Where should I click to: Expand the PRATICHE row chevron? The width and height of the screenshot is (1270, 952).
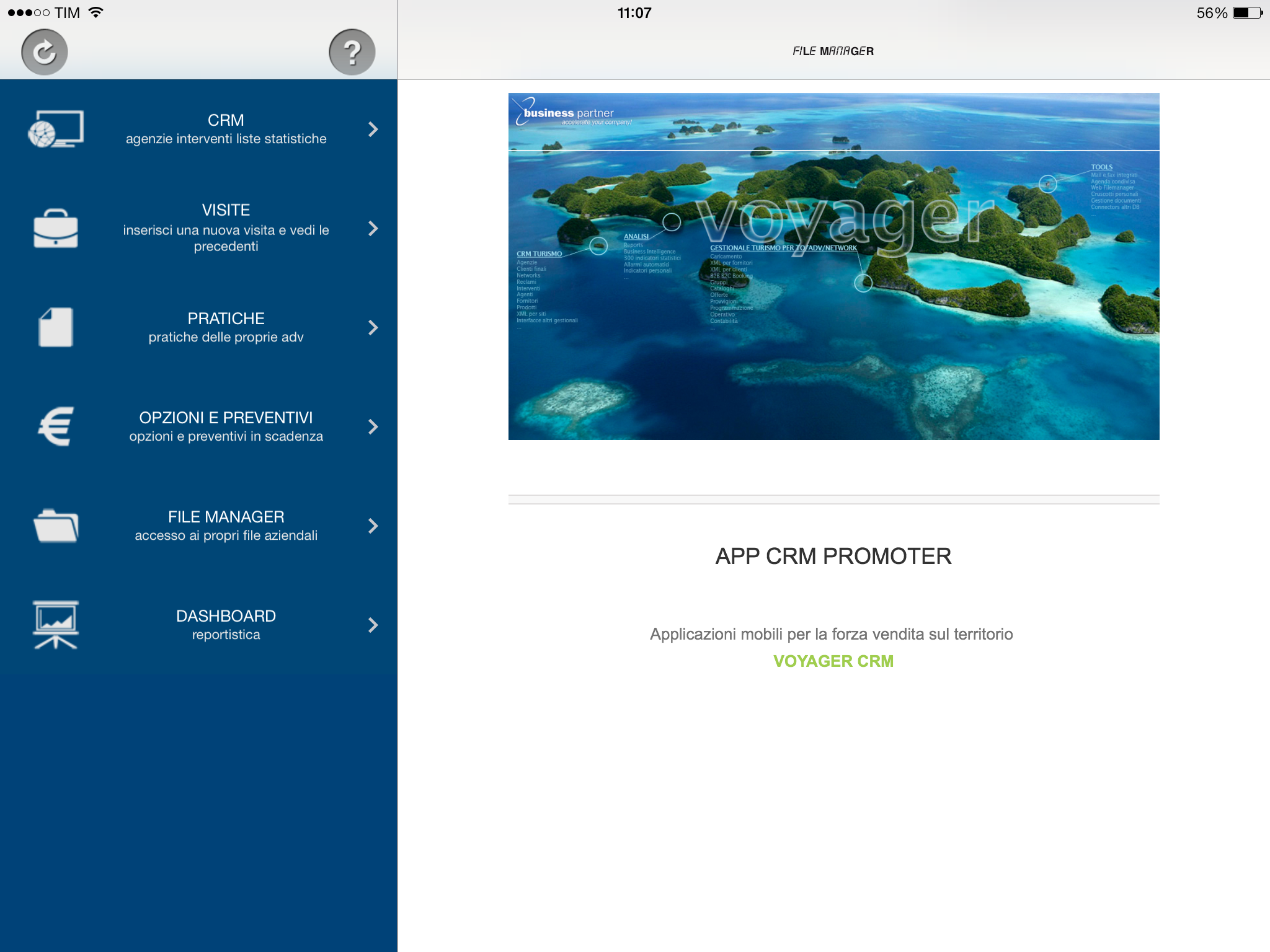[373, 327]
